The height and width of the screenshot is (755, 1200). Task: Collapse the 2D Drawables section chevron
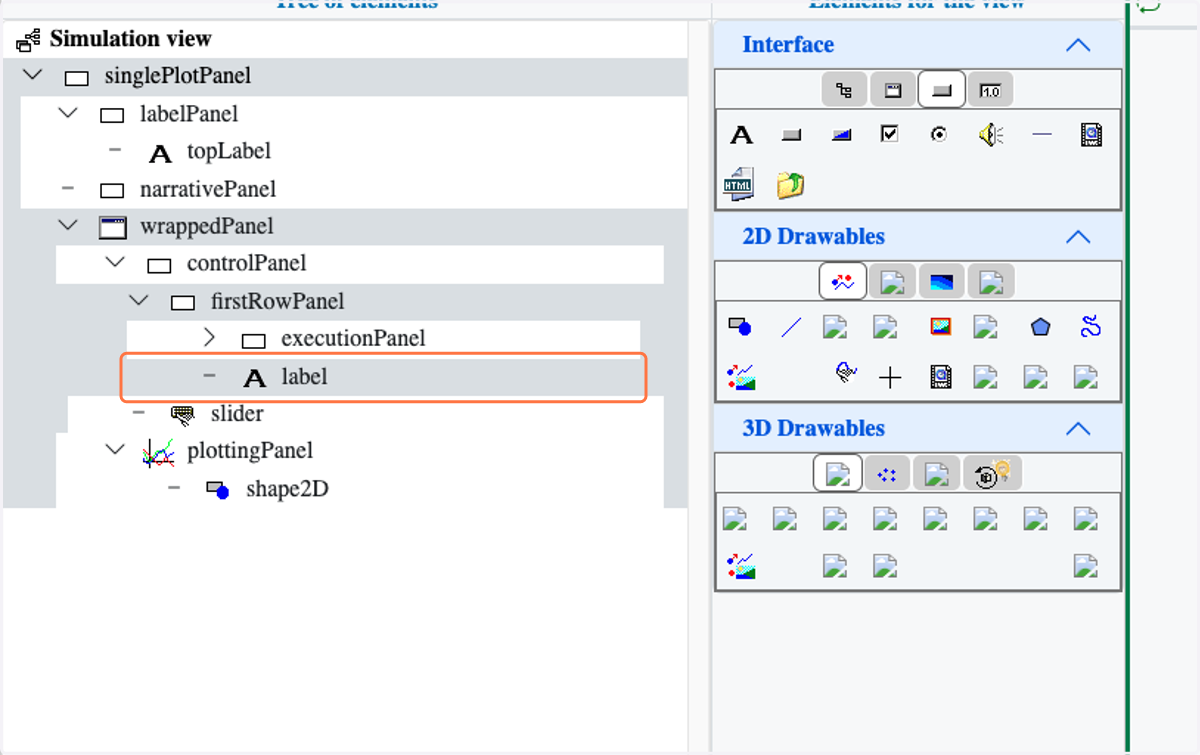(x=1077, y=237)
